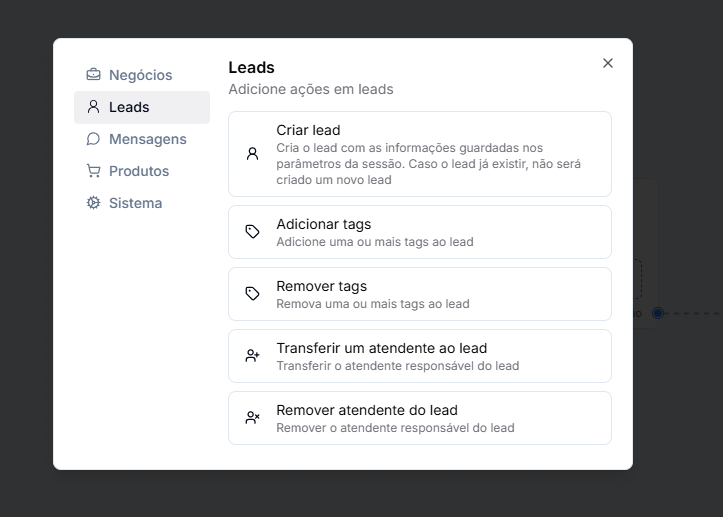This screenshot has height=517, width=723.
Task: Choose the Criar lead action
Action: click(420, 154)
